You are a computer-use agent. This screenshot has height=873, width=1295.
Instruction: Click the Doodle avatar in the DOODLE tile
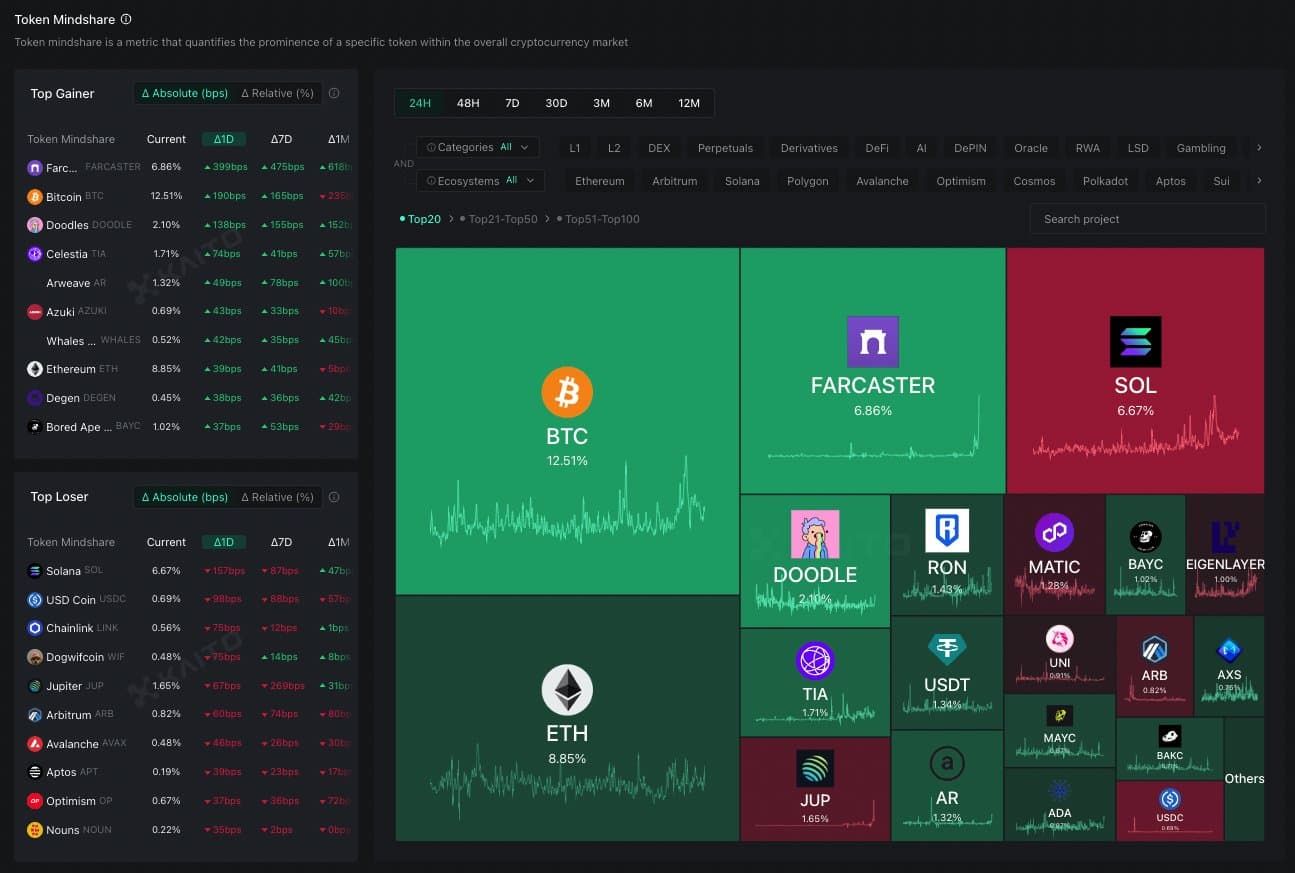(815, 534)
